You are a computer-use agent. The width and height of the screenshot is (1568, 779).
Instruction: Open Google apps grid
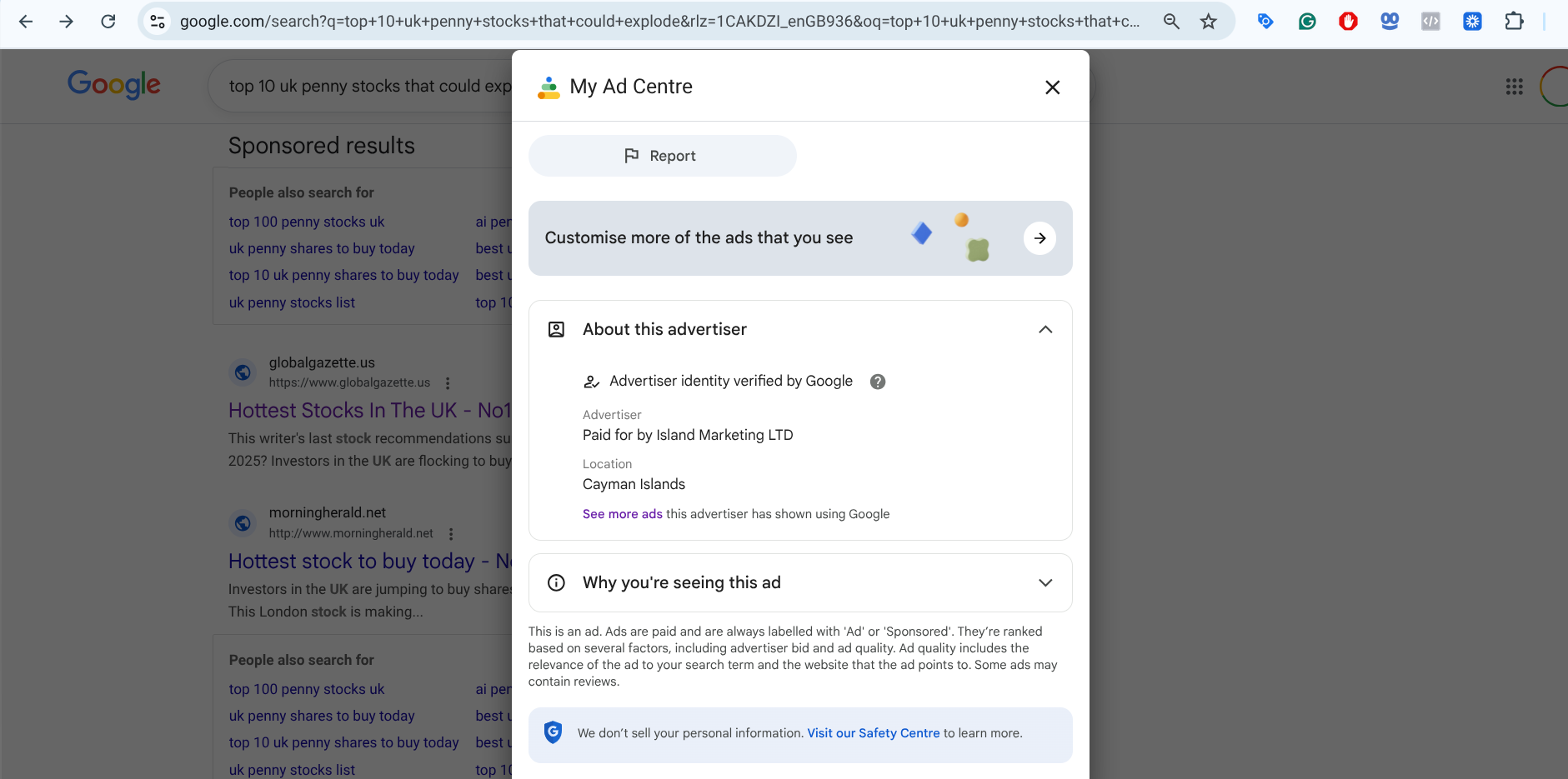(1514, 87)
